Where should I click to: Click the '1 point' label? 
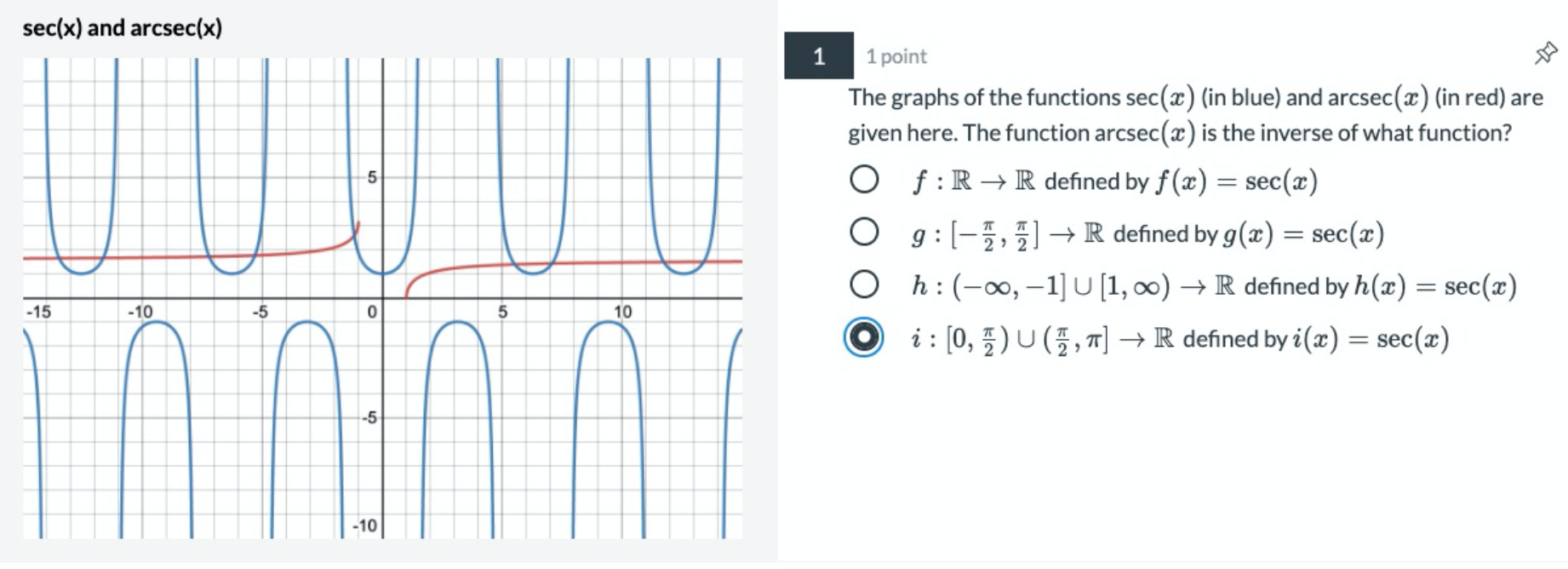click(x=896, y=56)
